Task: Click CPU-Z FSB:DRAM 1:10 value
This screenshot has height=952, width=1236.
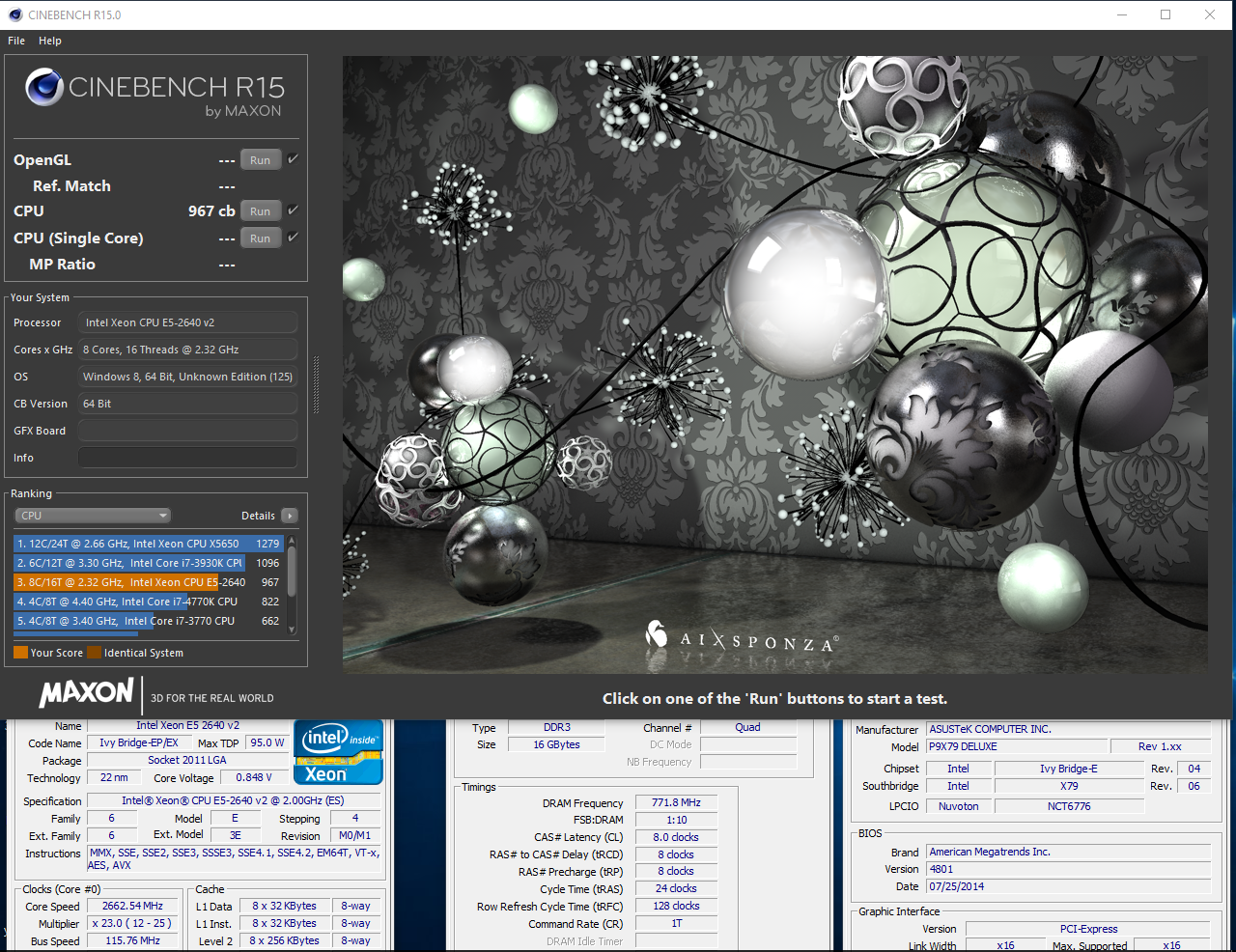Action: pyautogui.click(x=676, y=820)
